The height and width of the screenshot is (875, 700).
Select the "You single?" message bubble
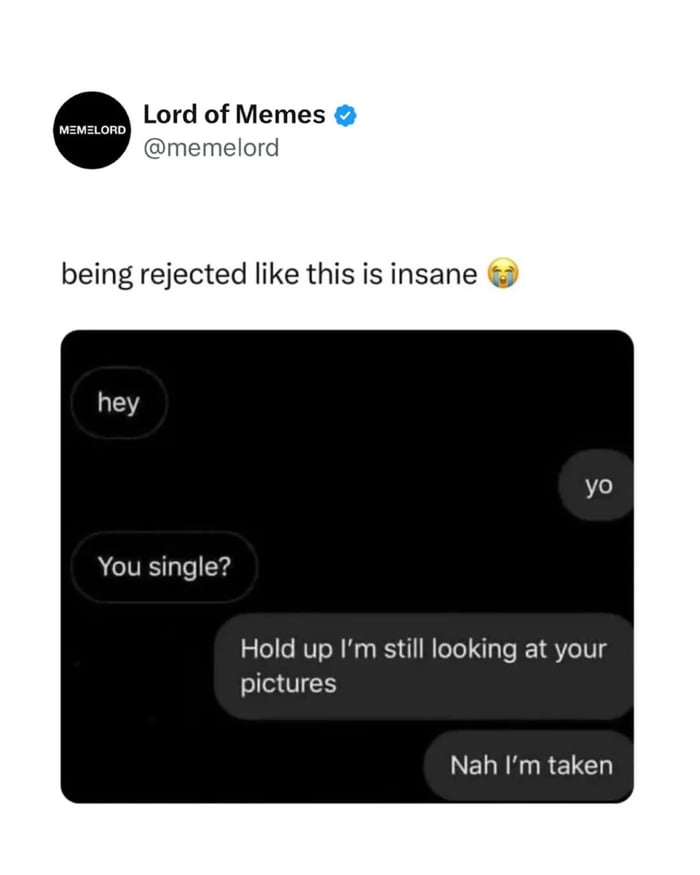(x=164, y=567)
